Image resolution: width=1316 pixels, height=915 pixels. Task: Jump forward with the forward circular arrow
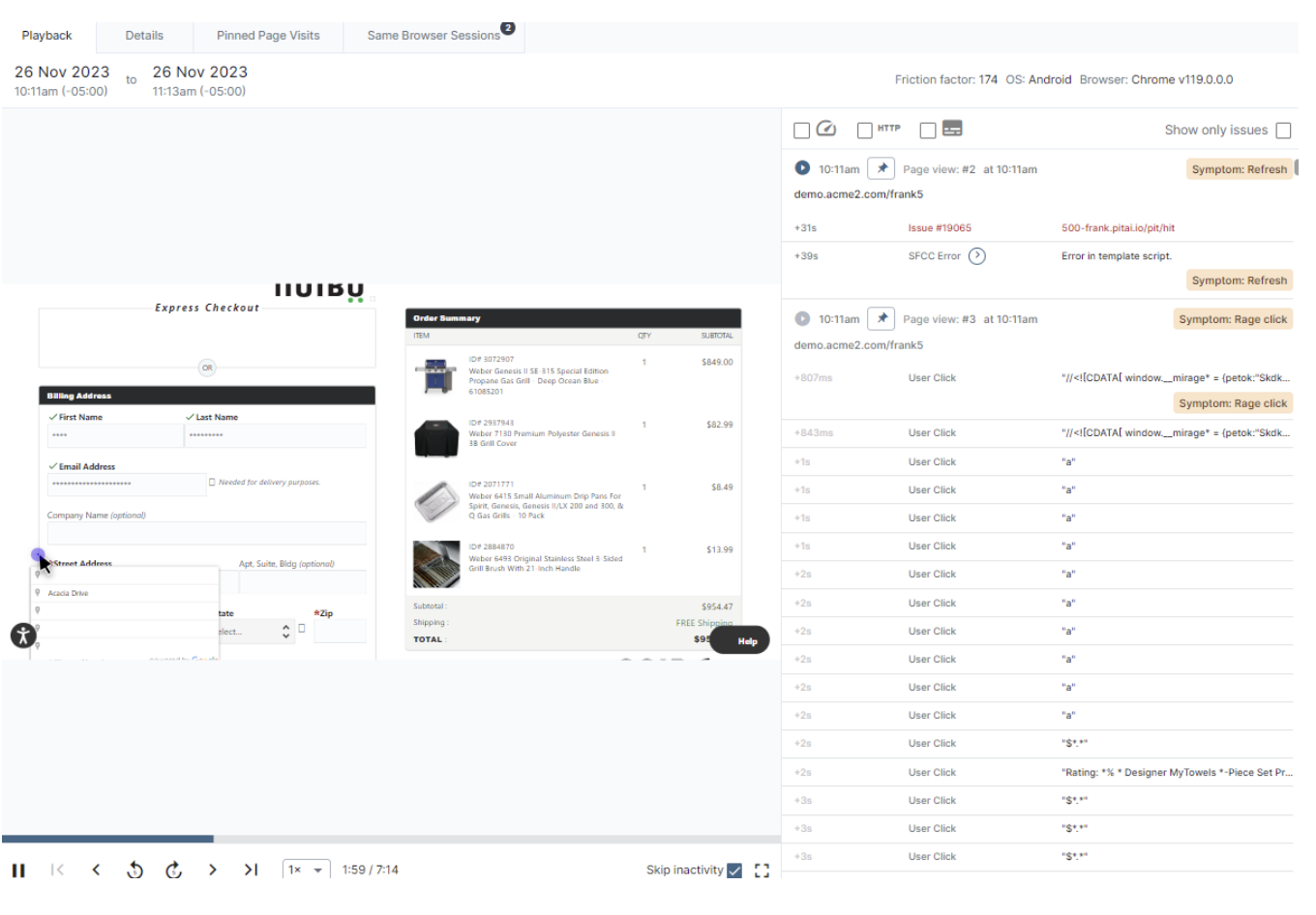[174, 870]
